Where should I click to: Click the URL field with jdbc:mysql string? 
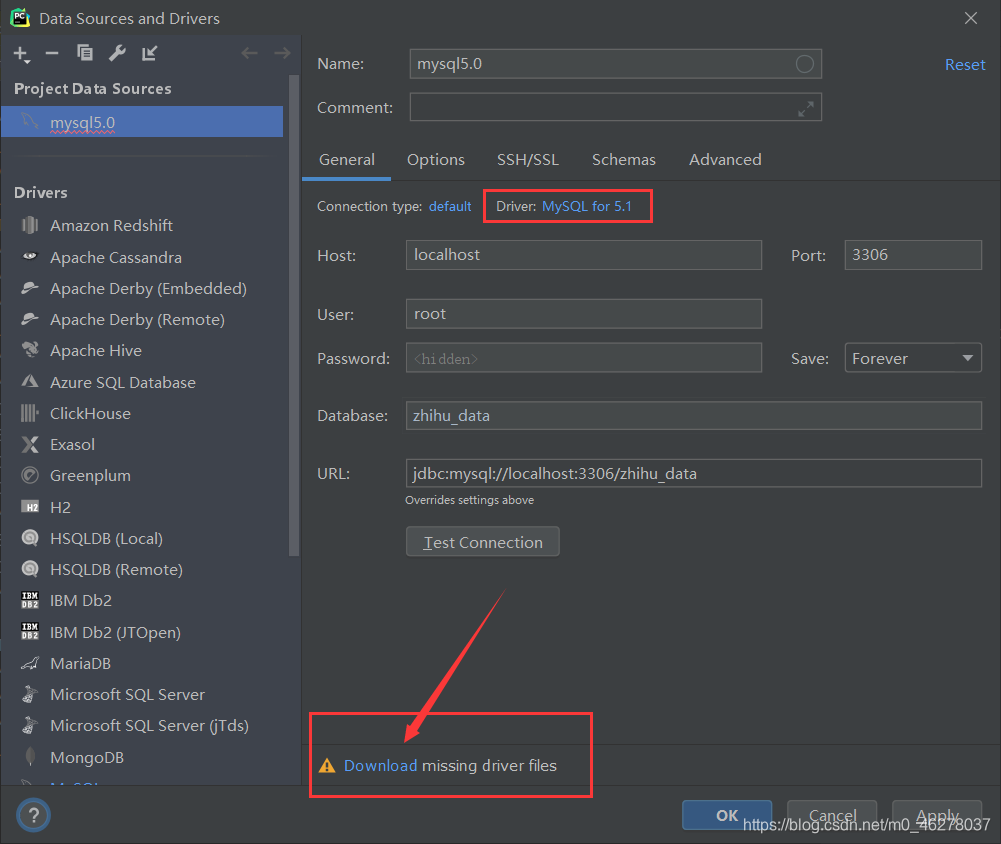click(x=693, y=473)
